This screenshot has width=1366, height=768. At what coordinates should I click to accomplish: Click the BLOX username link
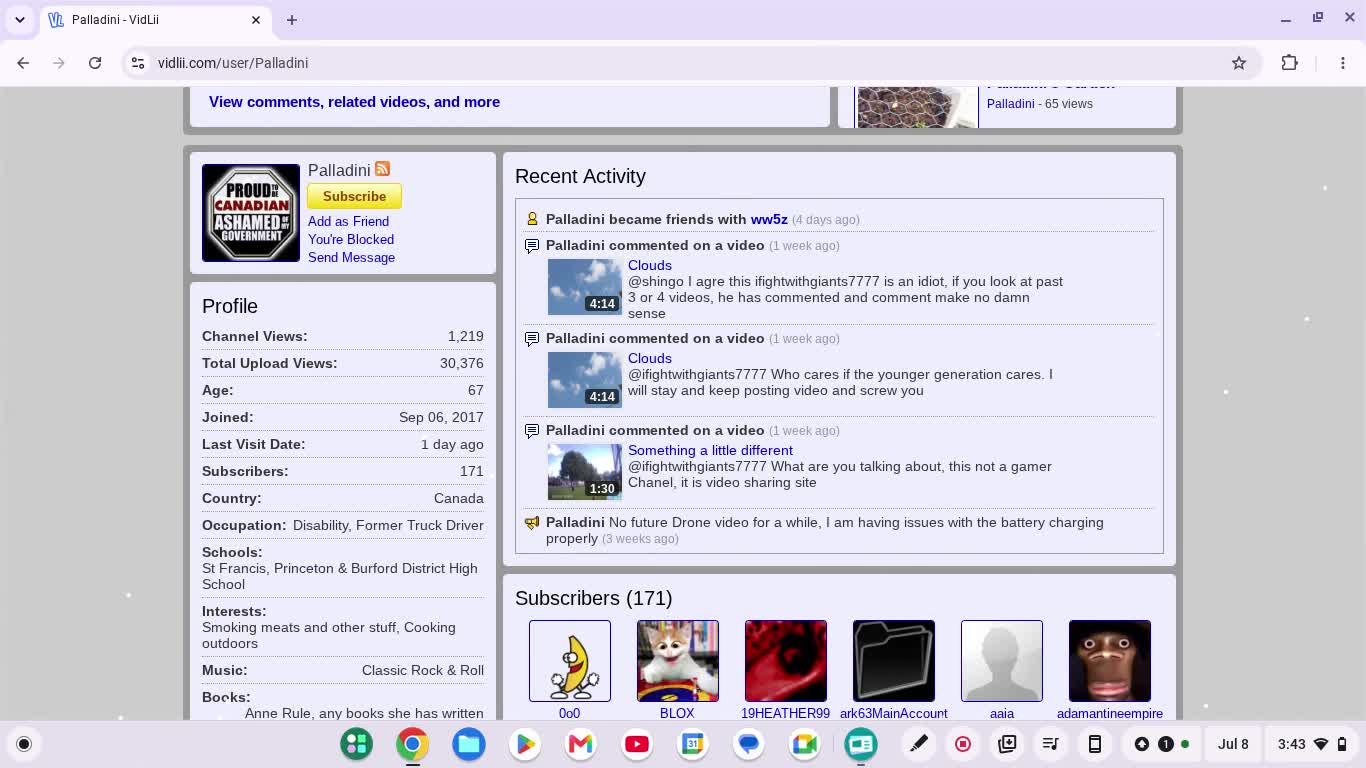click(x=677, y=713)
